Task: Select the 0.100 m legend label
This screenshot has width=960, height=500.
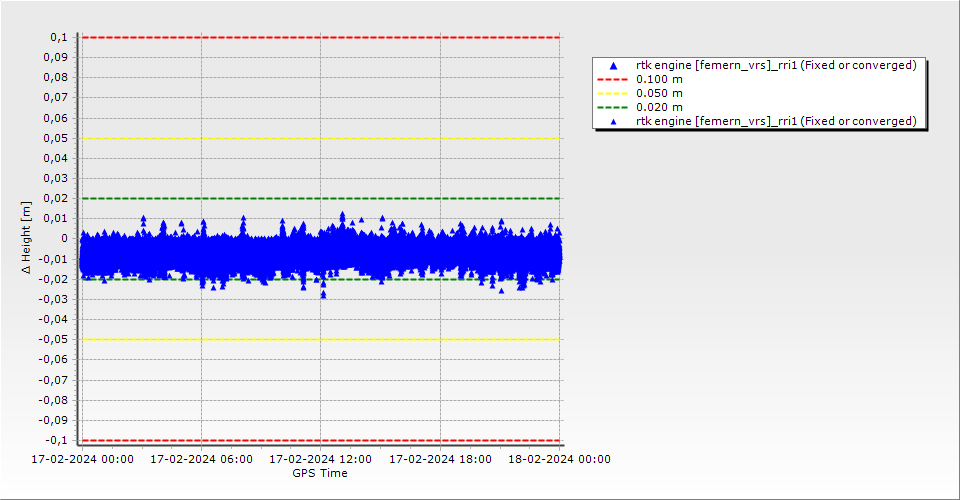Action: tap(660, 79)
